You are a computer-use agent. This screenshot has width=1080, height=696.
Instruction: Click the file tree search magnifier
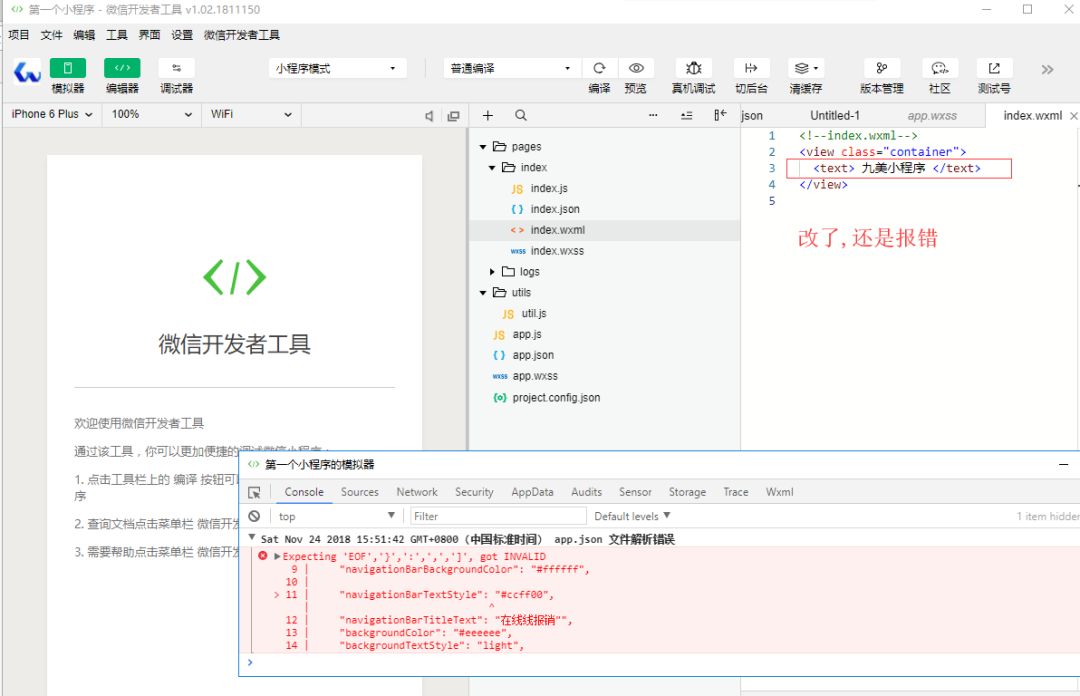tap(521, 115)
